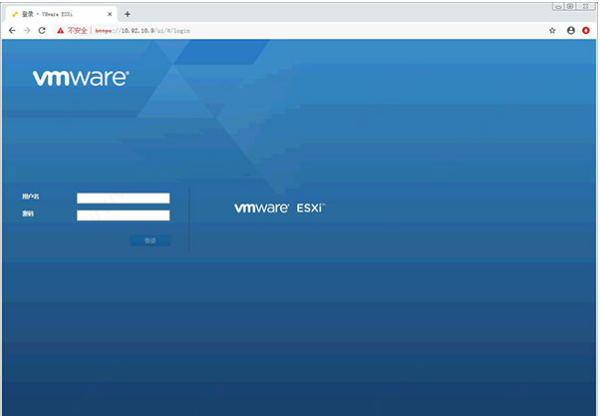The image size is (600, 416).
Task: Click the 不安全 security label
Action: (78, 31)
